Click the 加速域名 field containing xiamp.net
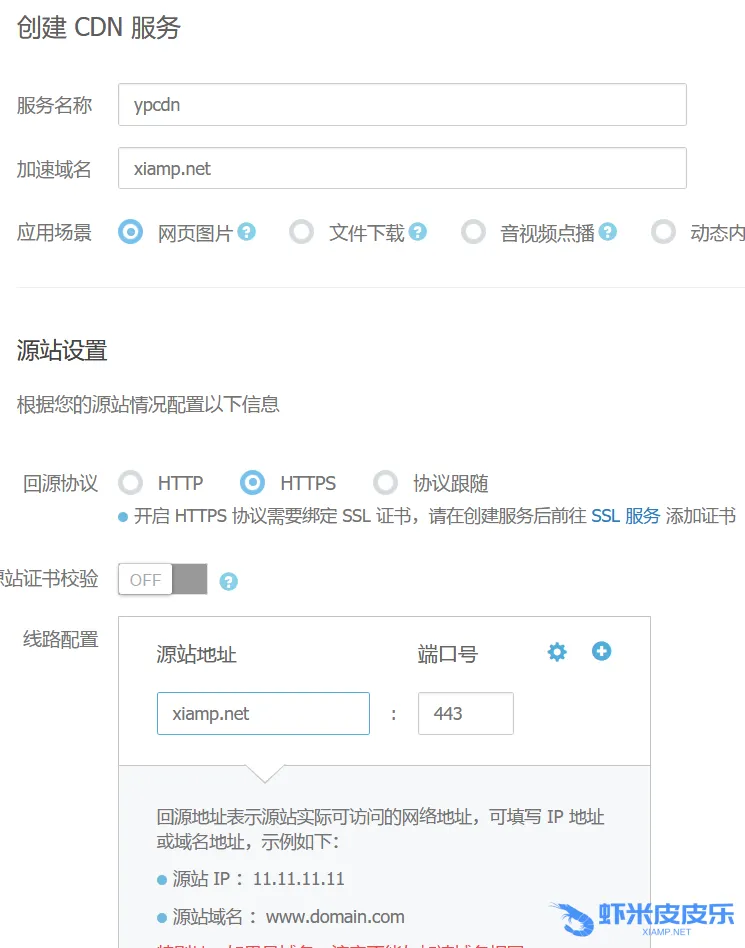 pyautogui.click(x=401, y=168)
